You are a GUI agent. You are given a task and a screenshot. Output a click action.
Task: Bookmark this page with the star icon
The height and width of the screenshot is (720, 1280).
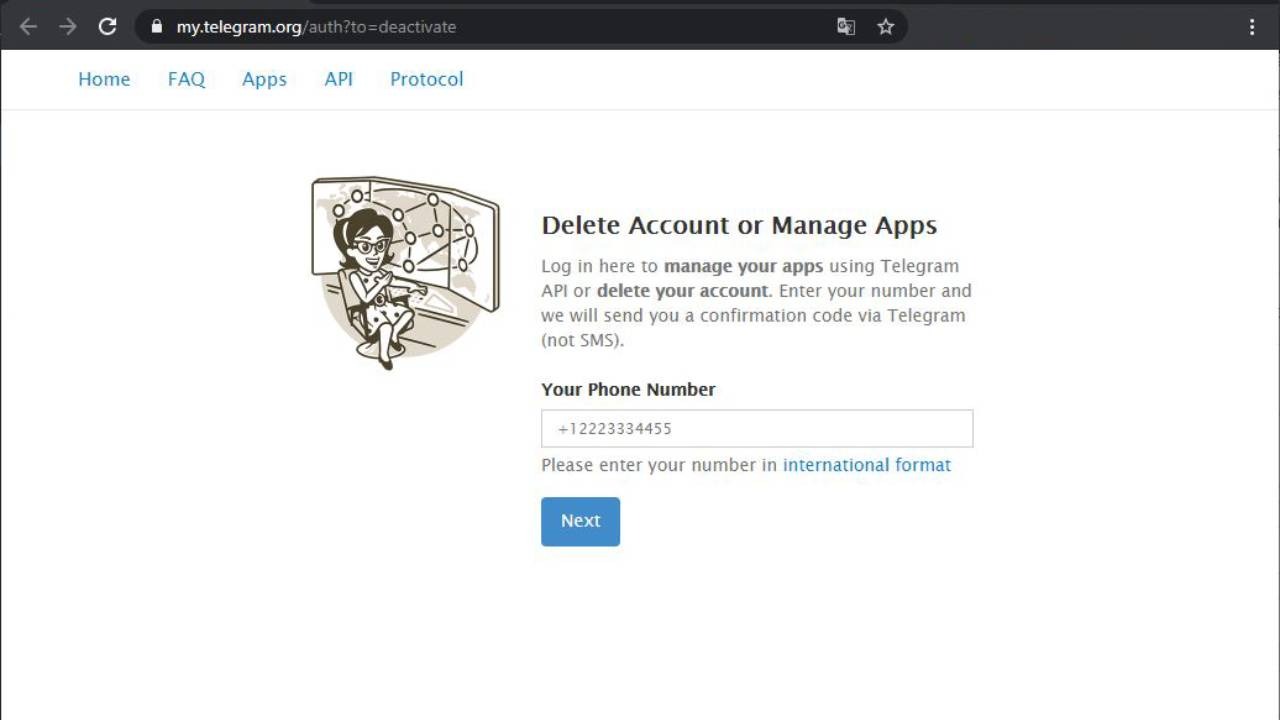885,27
